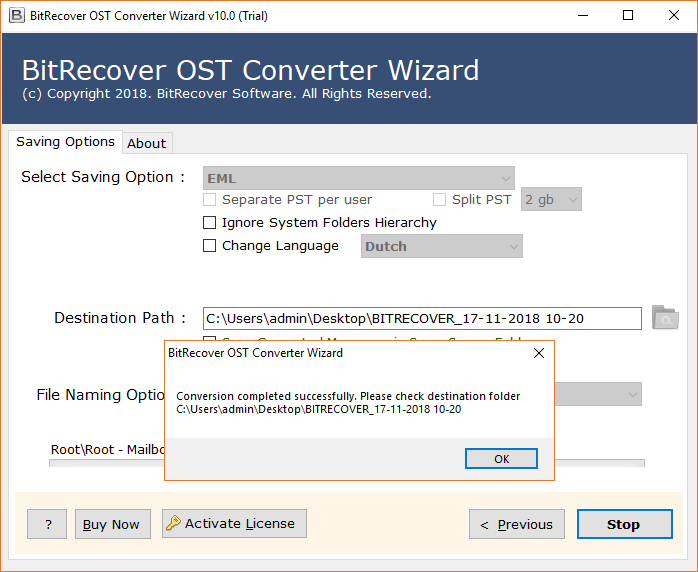Go back with the Previous button
Viewport: 698px width, 572px height.
click(x=517, y=524)
